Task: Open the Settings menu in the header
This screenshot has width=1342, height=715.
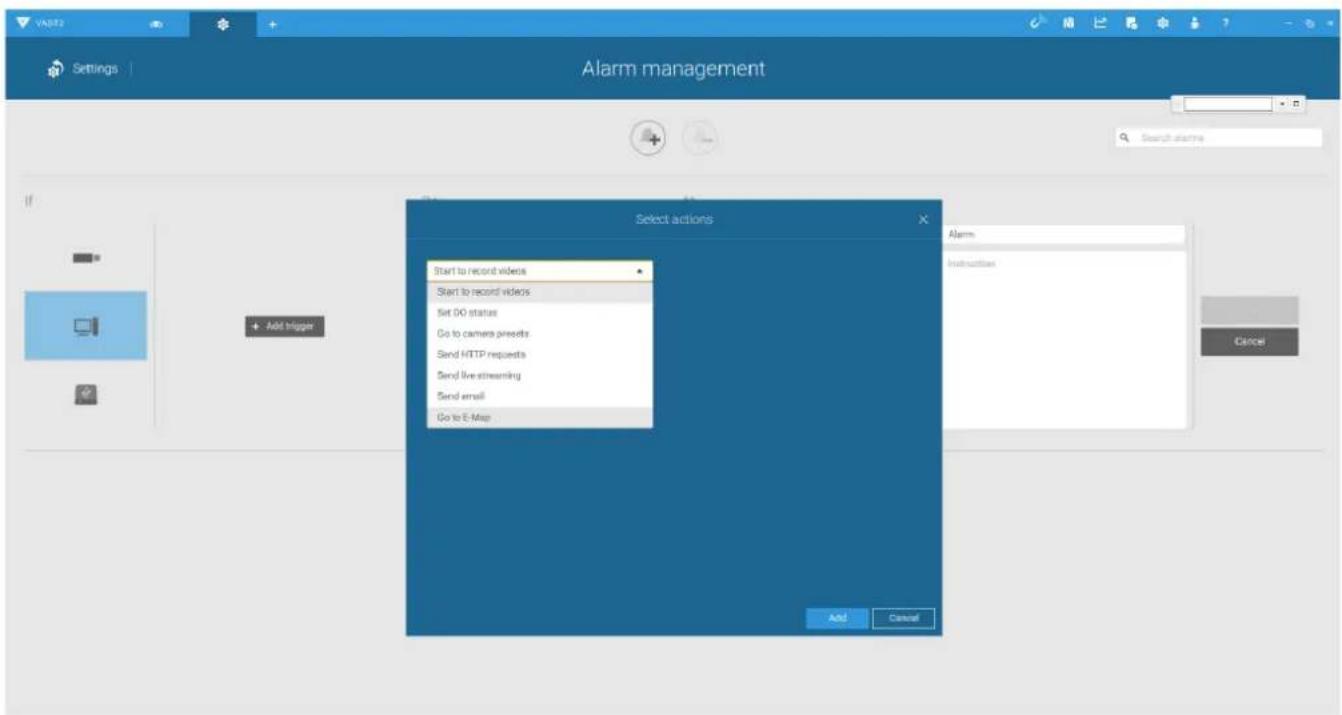Action: [x=83, y=69]
